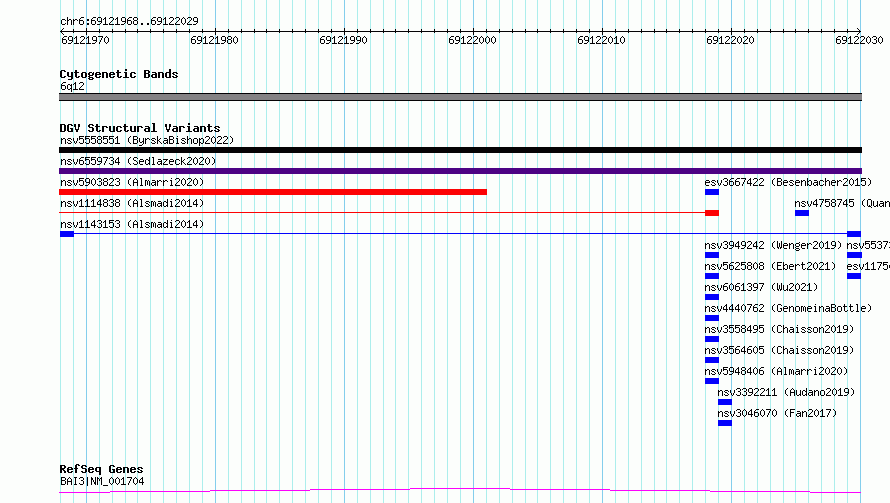Select the blue block under nsv3046070
Screen dimensions: 890x503
pyautogui.click(x=725, y=423)
